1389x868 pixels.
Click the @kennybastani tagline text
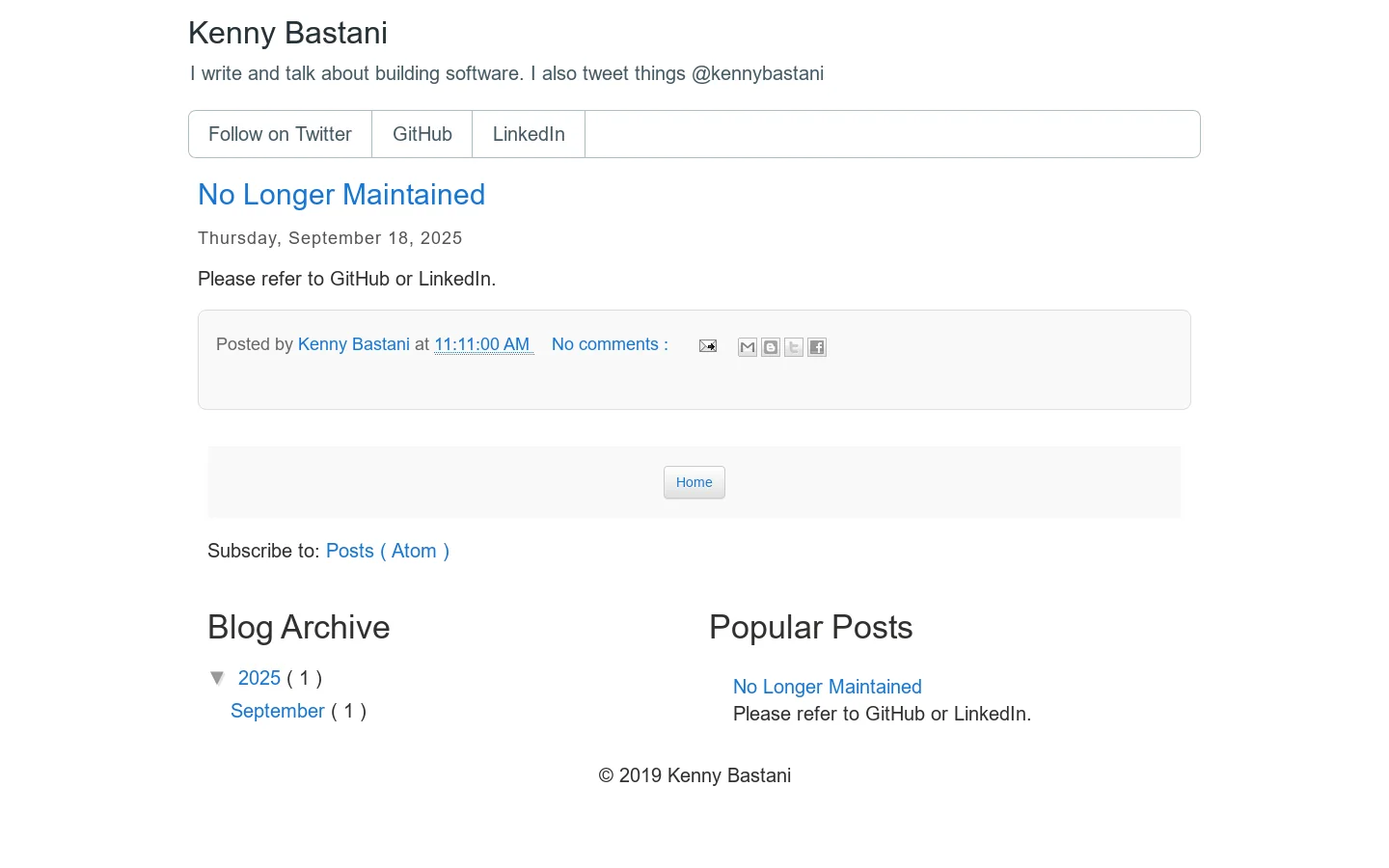click(757, 73)
